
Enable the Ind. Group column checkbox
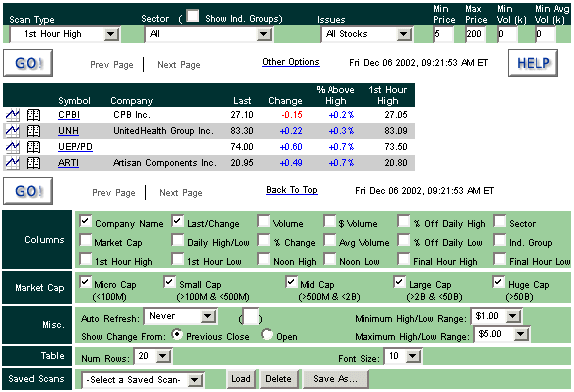click(500, 240)
